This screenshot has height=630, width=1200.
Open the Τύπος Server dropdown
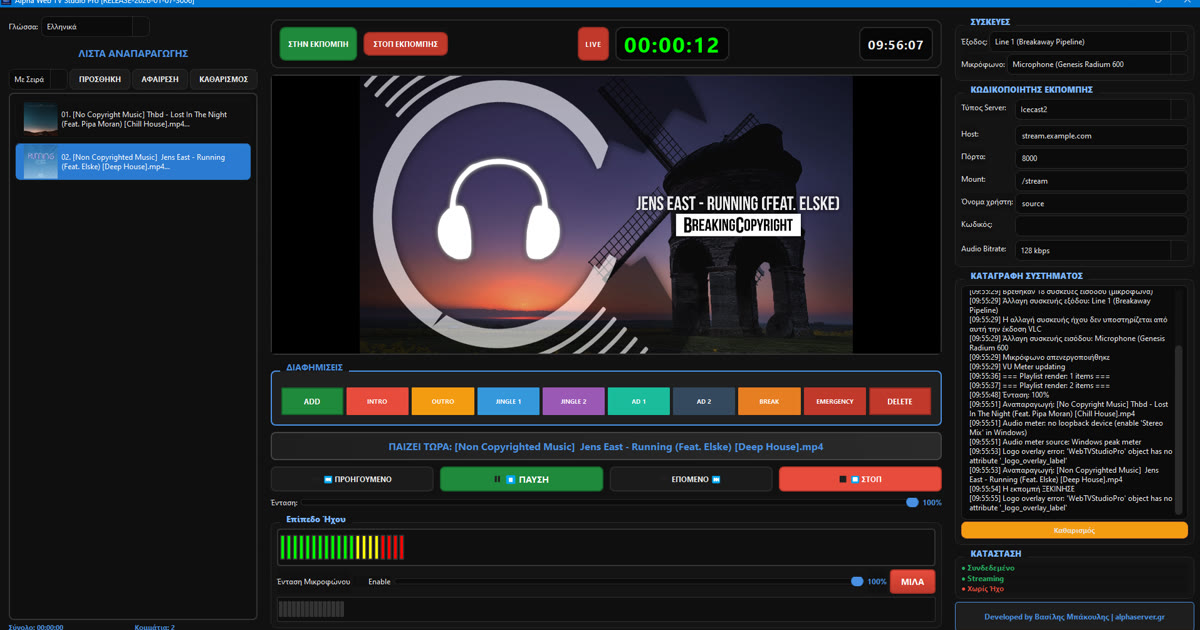1101,108
